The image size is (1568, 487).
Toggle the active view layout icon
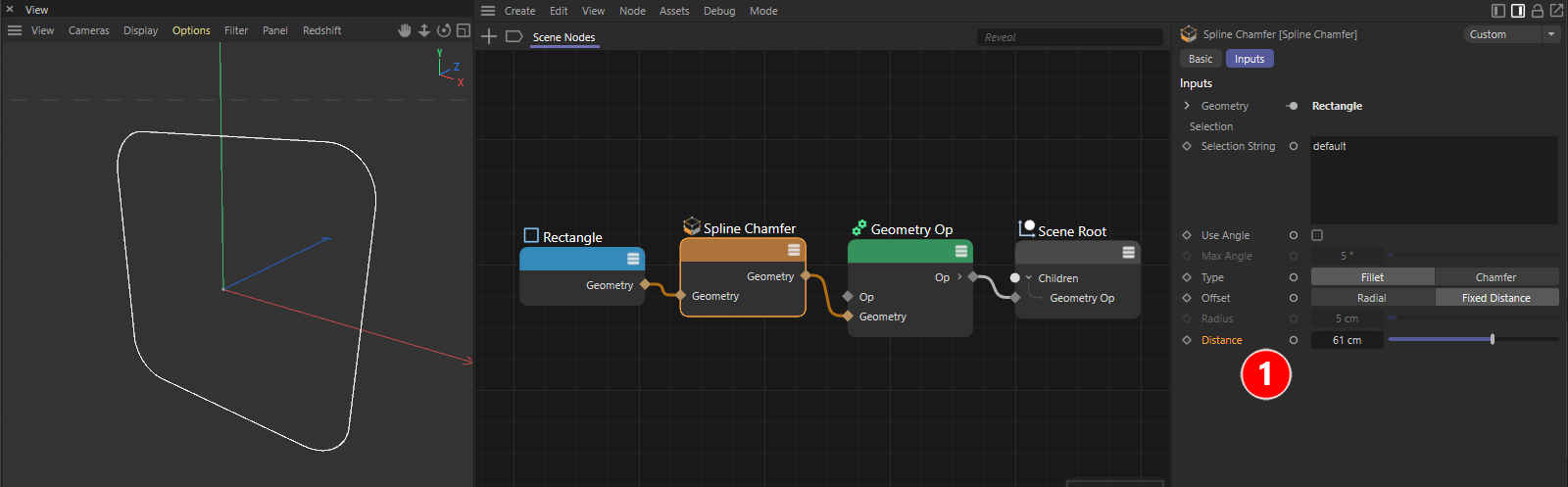point(464,30)
